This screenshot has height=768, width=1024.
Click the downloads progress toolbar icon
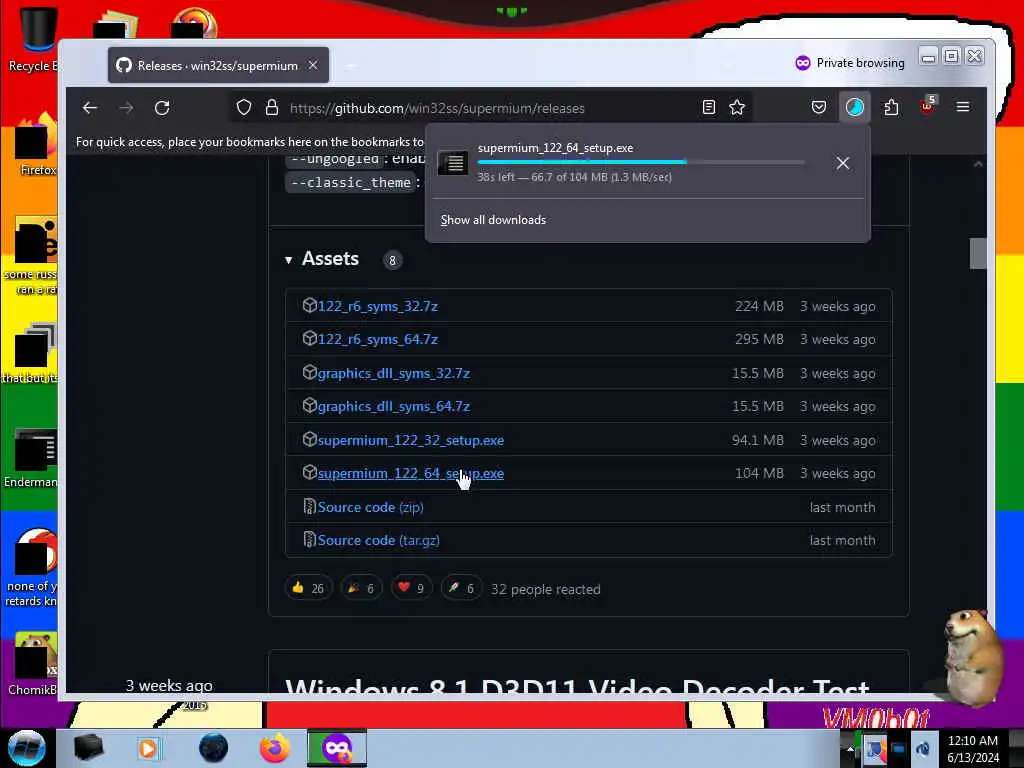point(854,107)
